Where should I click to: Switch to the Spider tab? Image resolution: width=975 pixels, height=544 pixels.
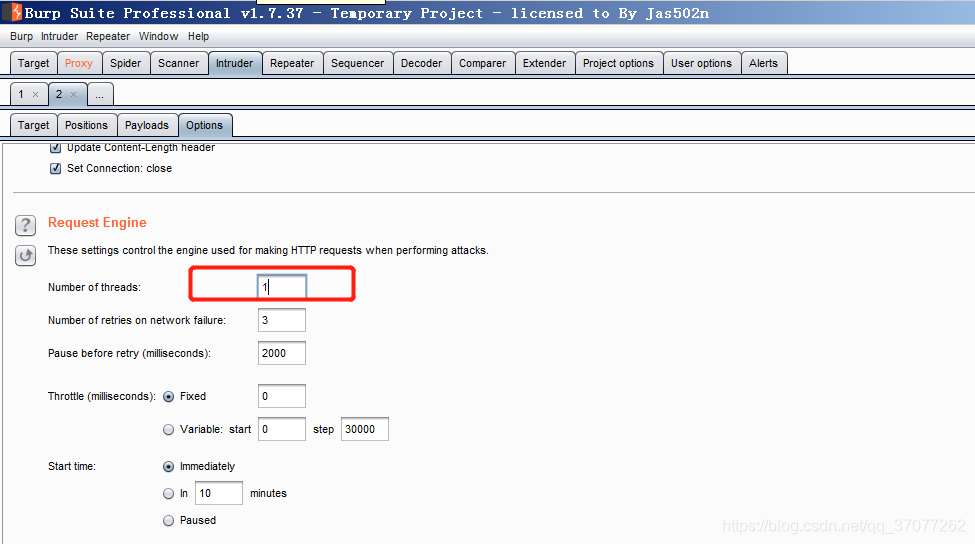(x=126, y=63)
